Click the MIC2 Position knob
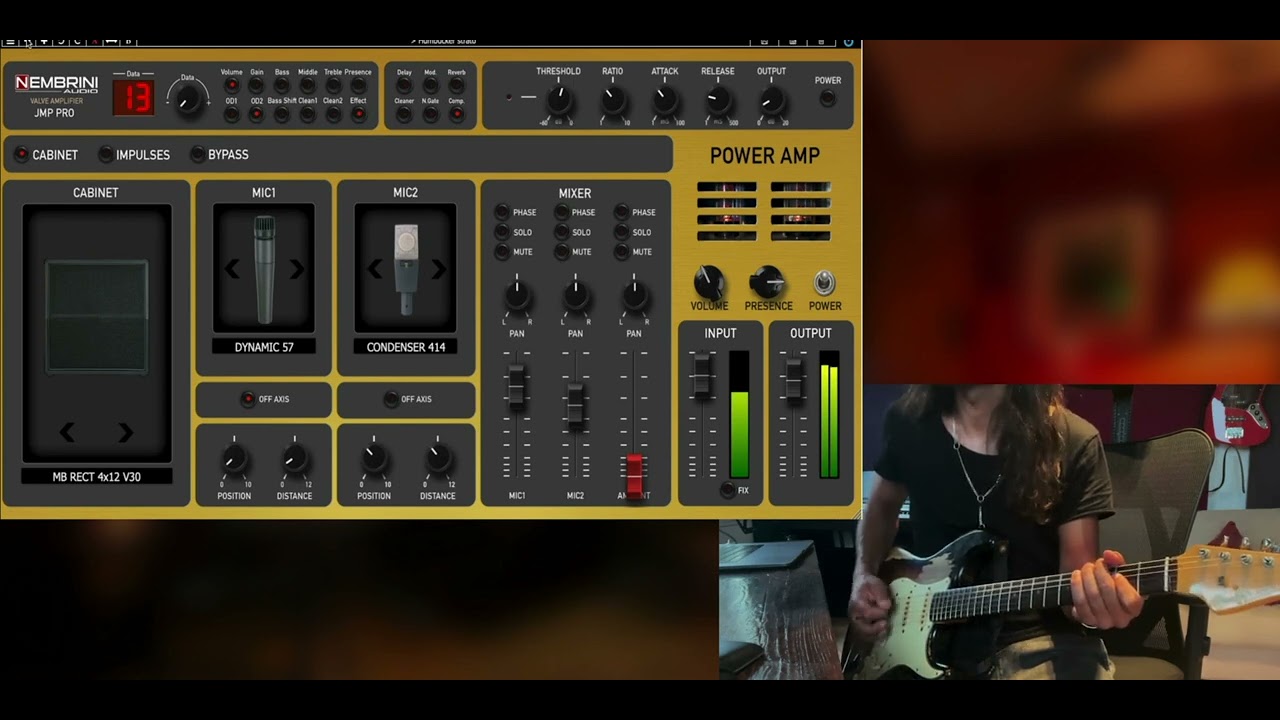Viewport: 1280px width, 720px height. [374, 459]
